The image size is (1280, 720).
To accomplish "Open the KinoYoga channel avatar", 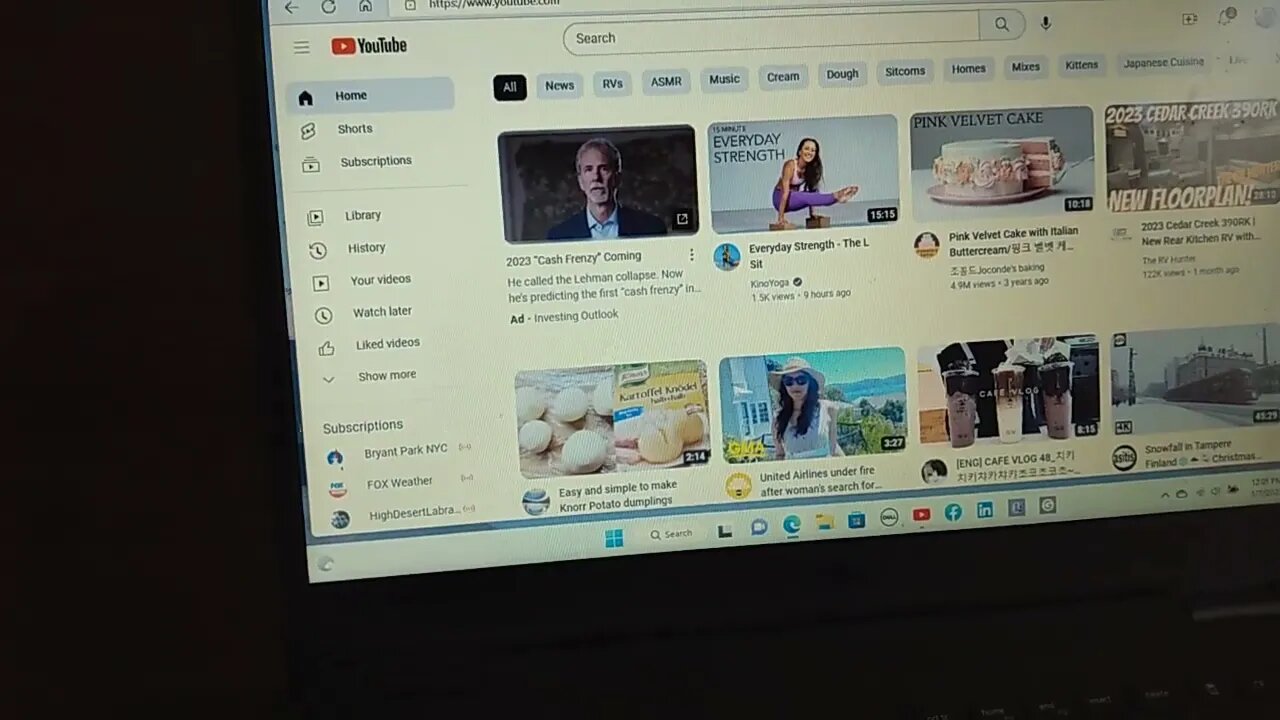I will (x=727, y=257).
